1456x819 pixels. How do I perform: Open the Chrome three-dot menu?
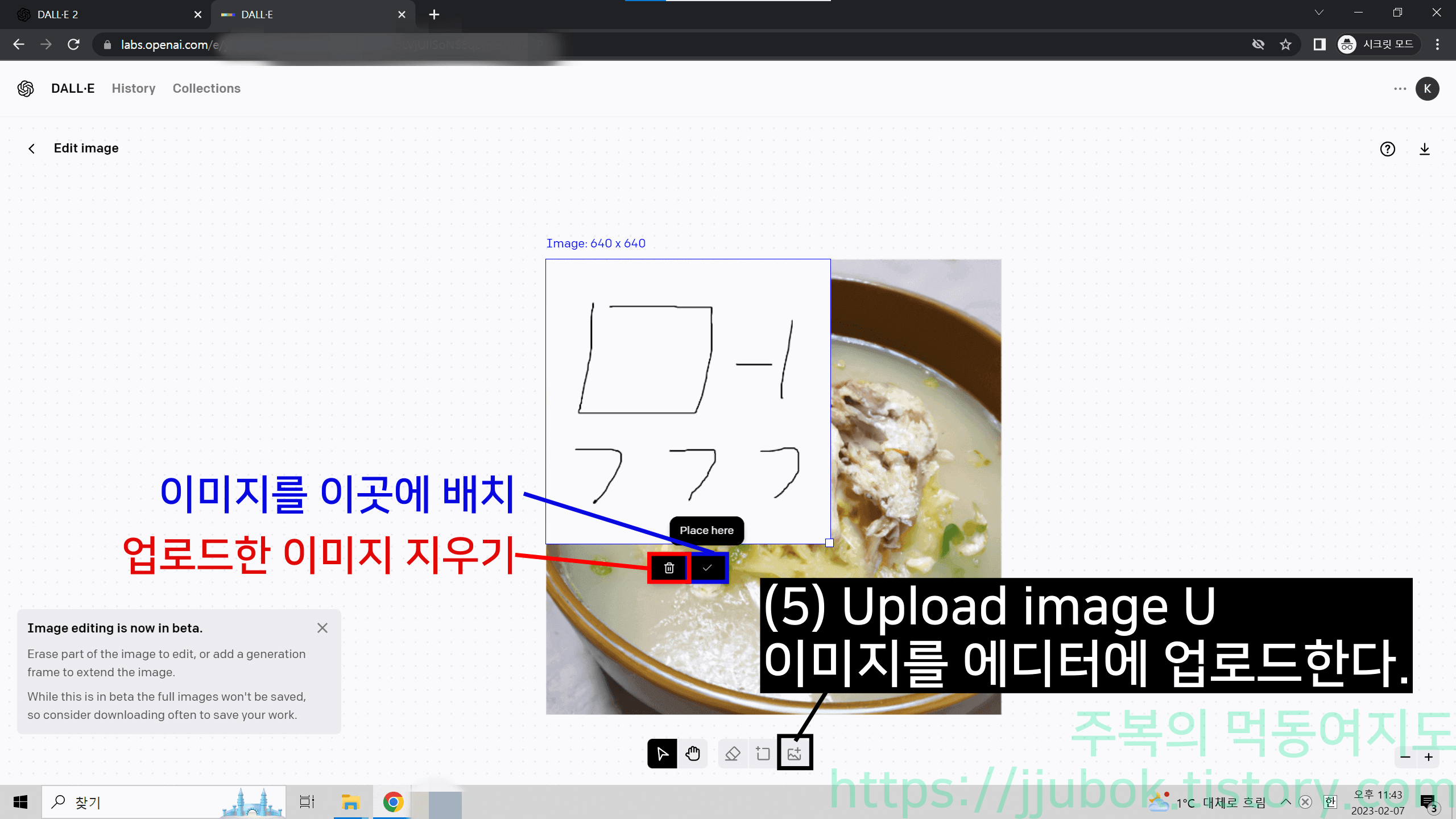click(1437, 44)
